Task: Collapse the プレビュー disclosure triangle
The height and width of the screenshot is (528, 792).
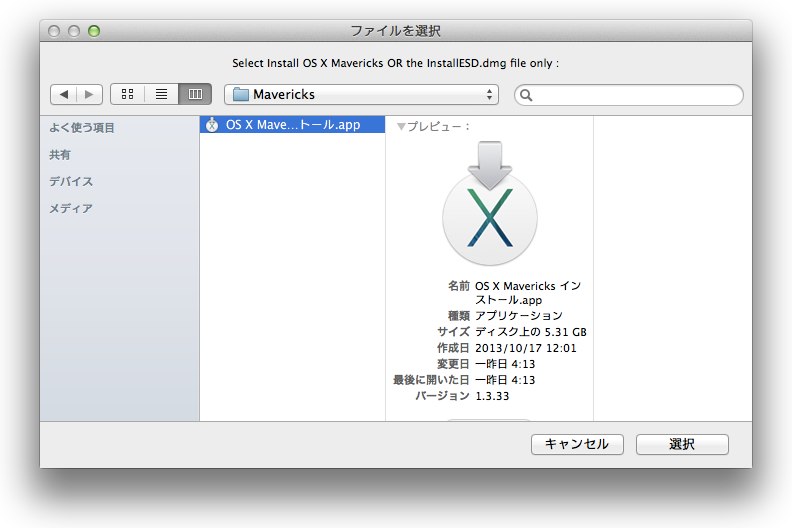Action: pos(401,126)
